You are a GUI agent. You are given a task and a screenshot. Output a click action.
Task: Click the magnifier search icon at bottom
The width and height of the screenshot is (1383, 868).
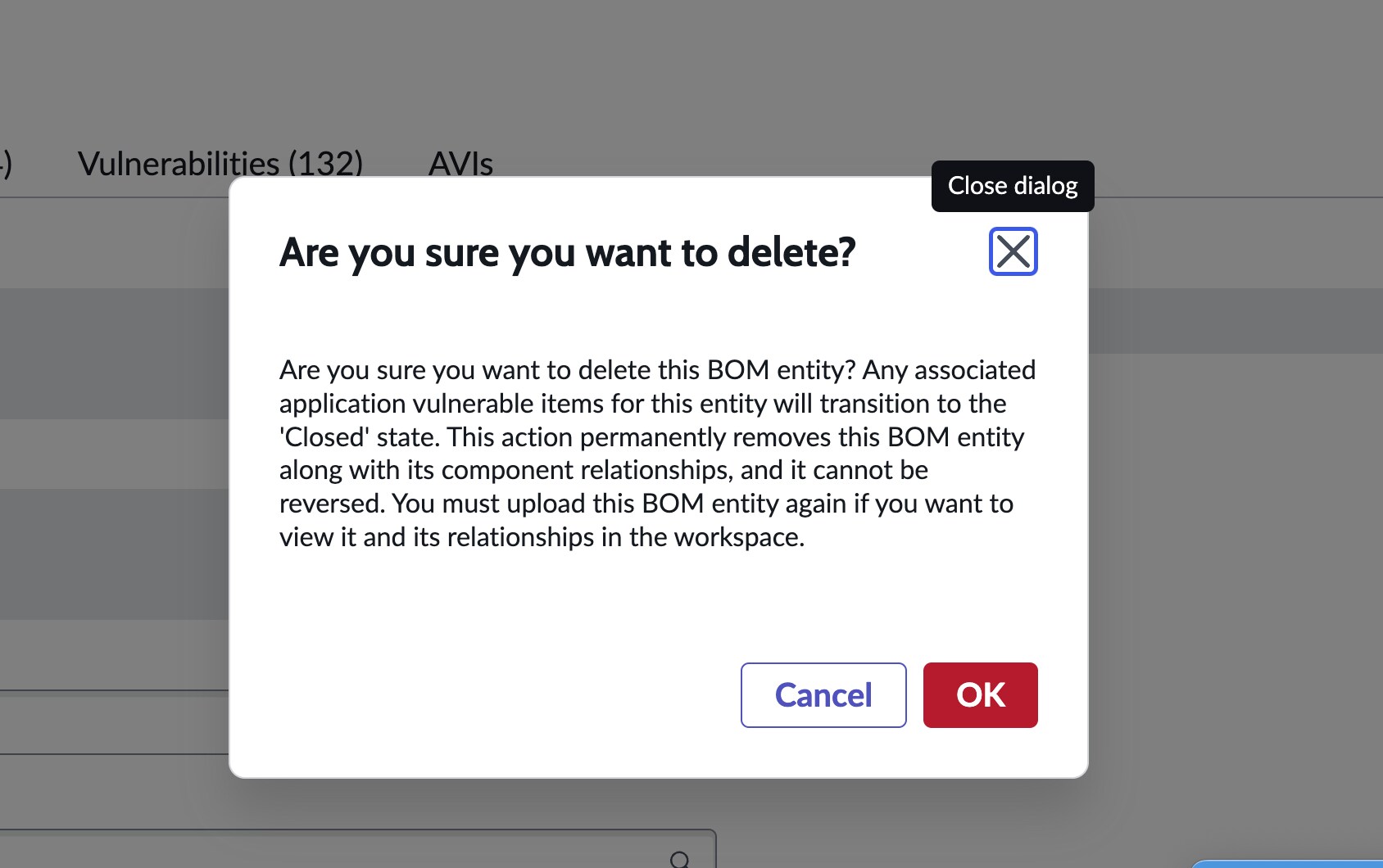tap(679, 859)
